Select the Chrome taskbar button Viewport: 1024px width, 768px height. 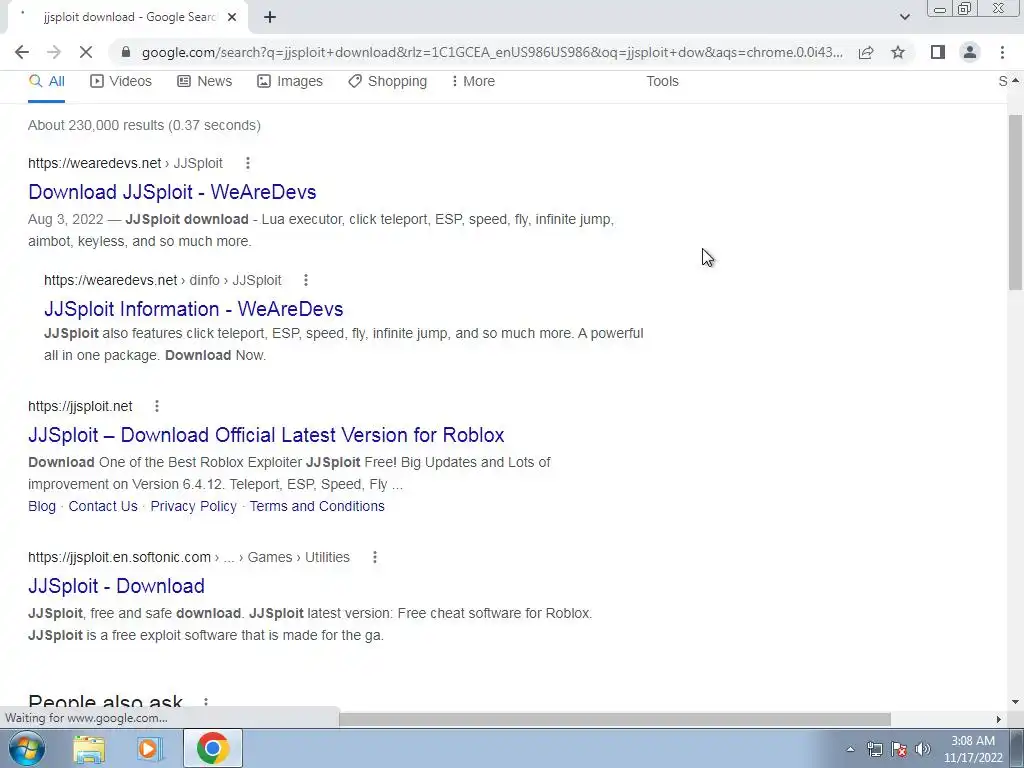tap(212, 748)
